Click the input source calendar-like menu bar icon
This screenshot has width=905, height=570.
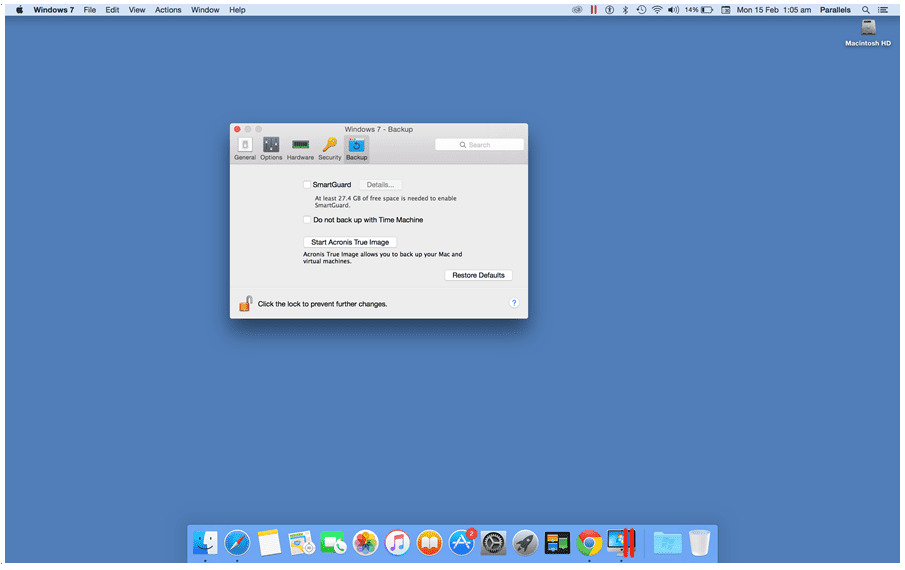[726, 10]
